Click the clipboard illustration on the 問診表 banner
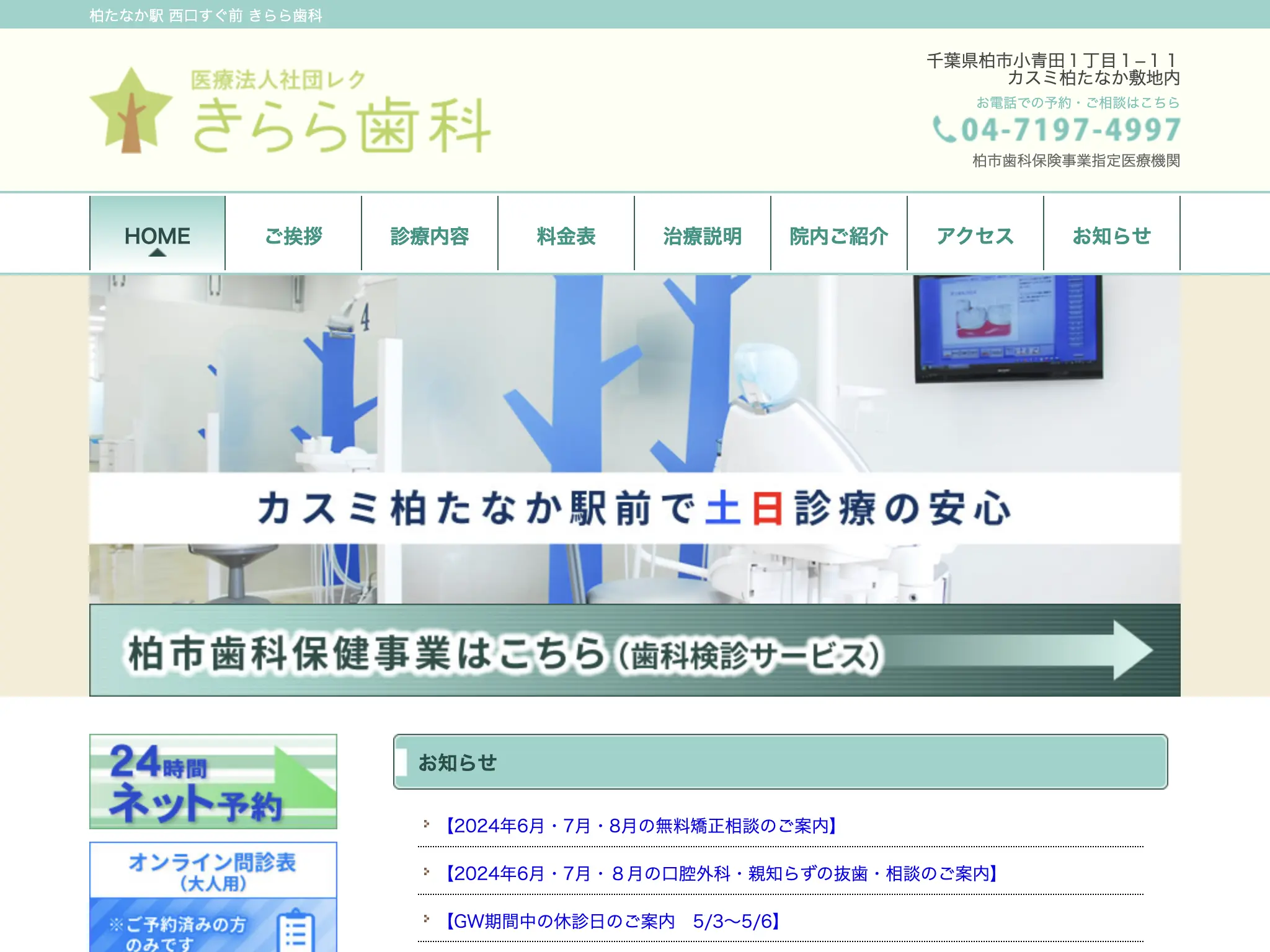The height and width of the screenshot is (952, 1270). (294, 934)
